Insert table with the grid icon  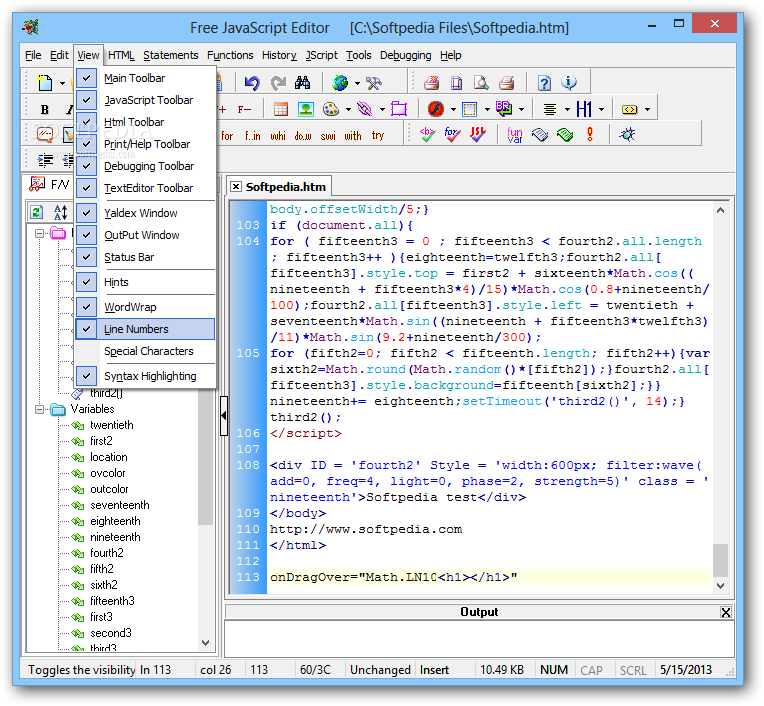point(281,109)
